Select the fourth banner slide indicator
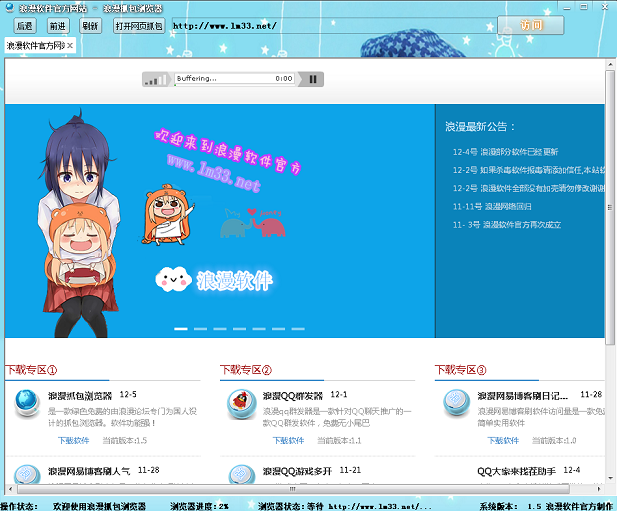This screenshot has width=617, height=511. 239,329
